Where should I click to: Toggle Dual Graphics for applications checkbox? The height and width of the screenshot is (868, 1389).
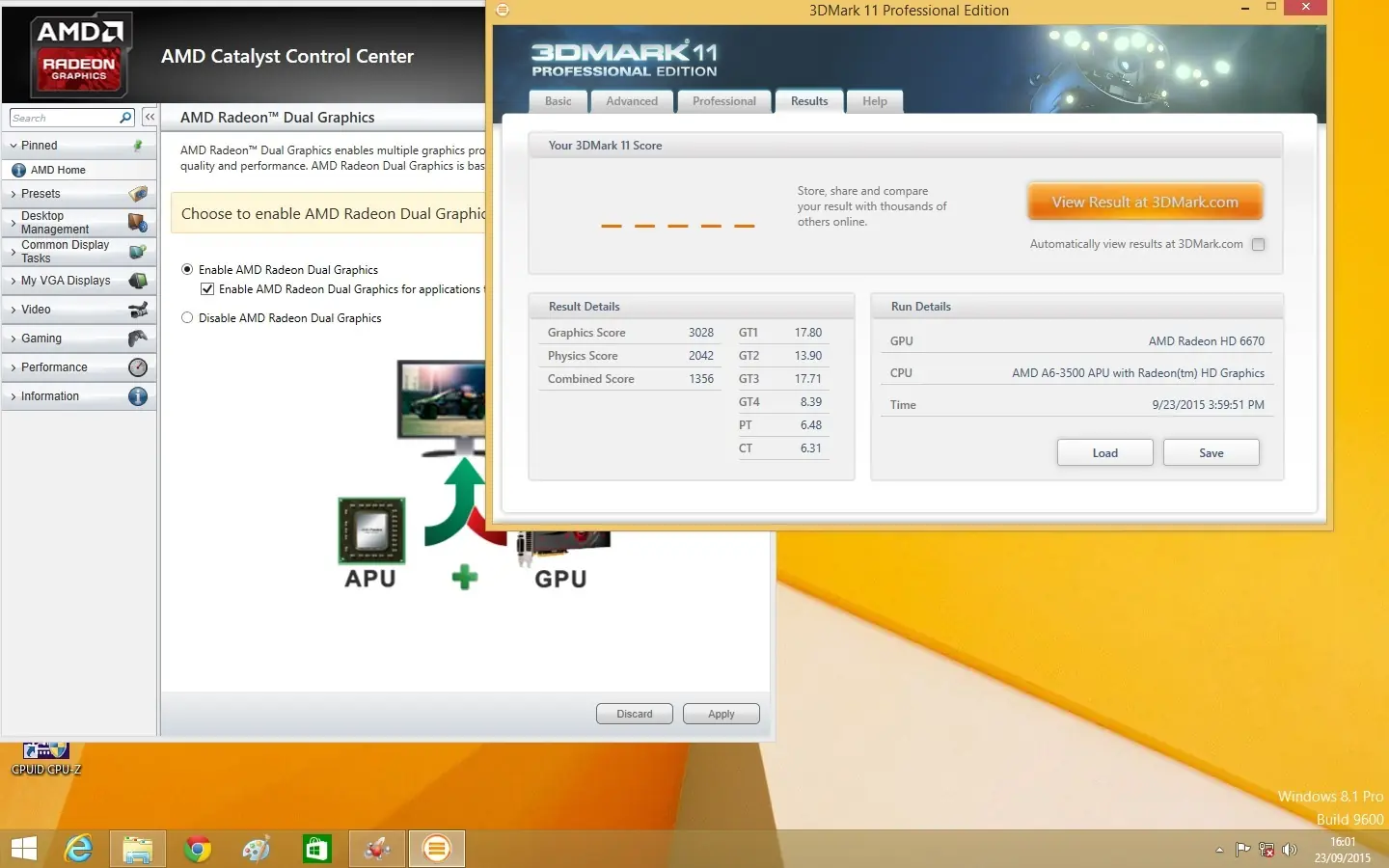207,289
